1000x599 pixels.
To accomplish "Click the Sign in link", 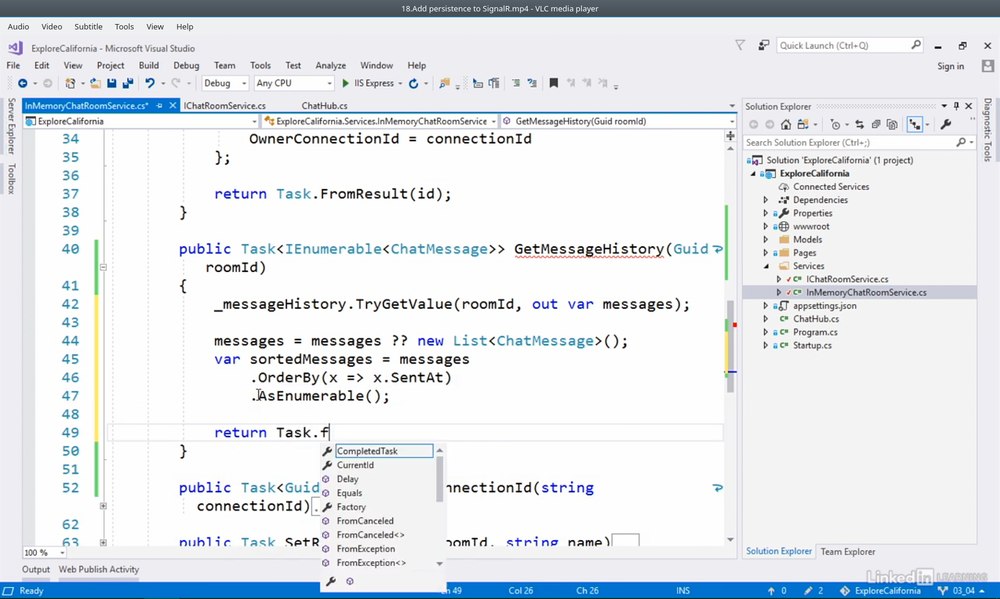I will (x=950, y=66).
